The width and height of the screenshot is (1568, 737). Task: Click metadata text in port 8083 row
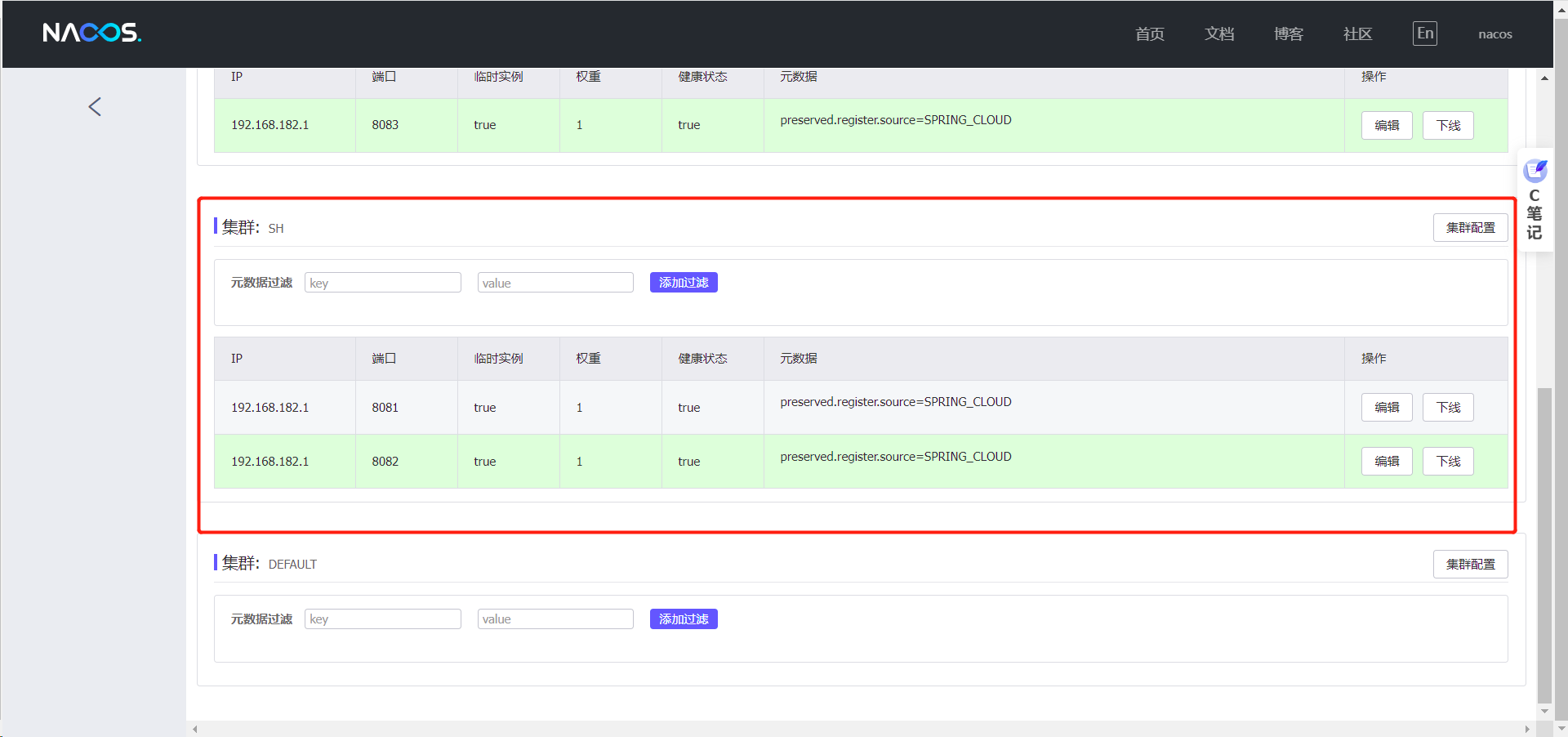click(896, 120)
